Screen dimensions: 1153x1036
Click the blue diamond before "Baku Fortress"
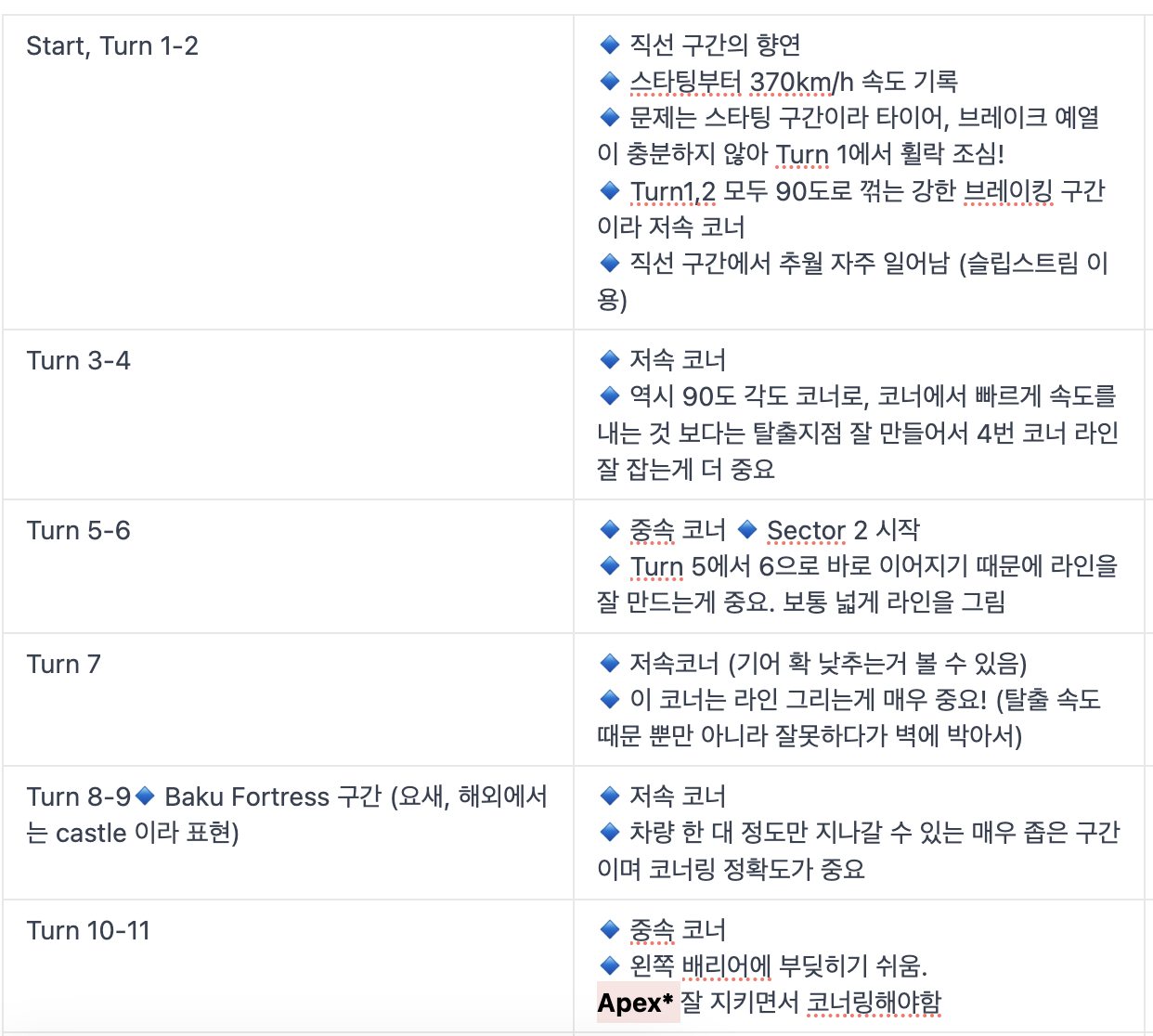coord(145,796)
